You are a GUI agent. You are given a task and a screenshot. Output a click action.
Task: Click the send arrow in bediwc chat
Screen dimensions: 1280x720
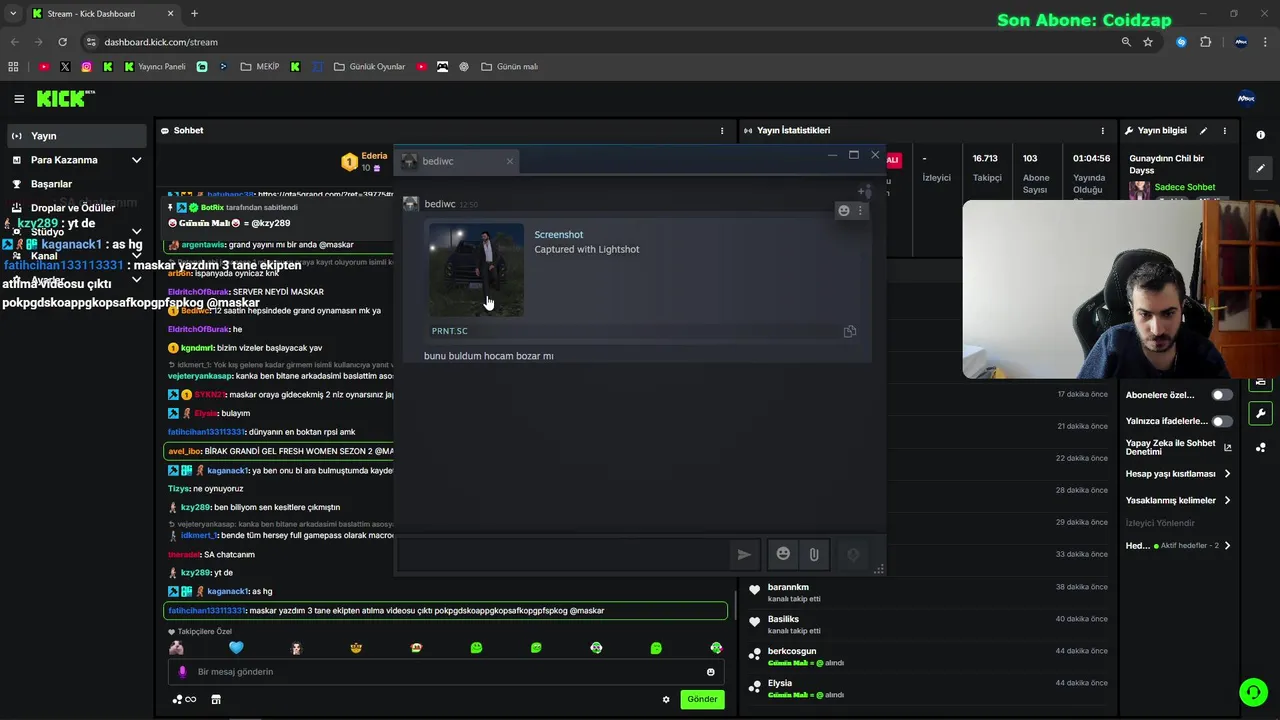pyautogui.click(x=744, y=554)
